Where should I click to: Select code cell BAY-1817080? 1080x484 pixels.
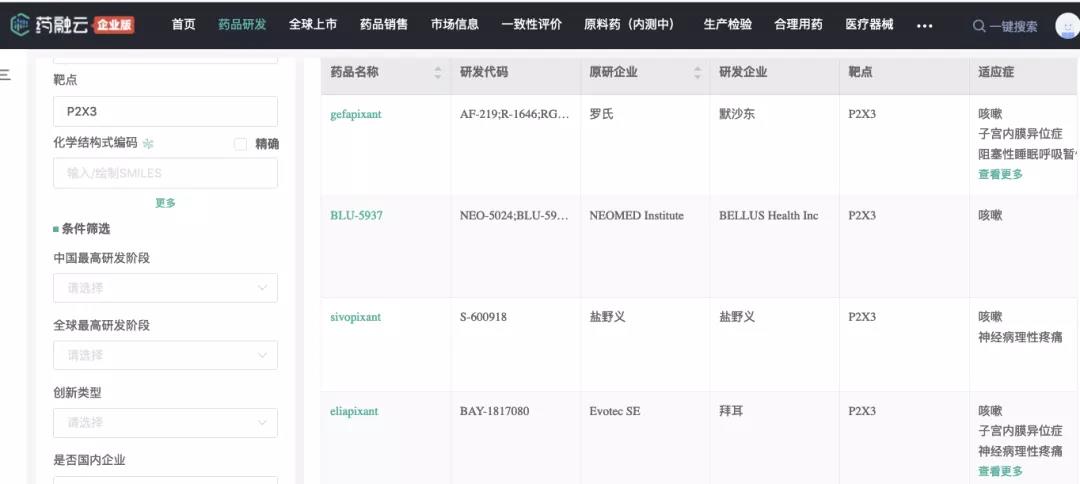(495, 411)
